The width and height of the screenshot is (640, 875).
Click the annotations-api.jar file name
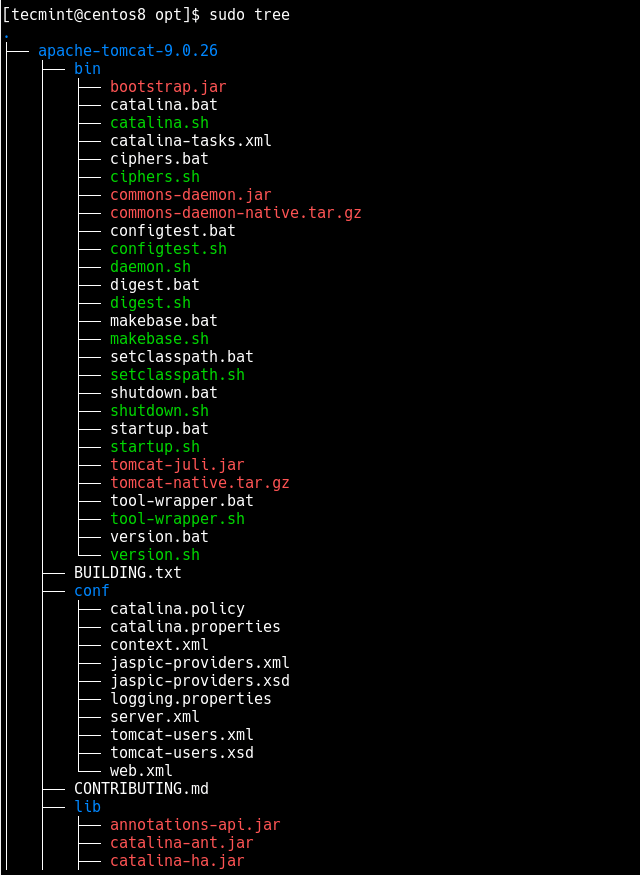(195, 825)
